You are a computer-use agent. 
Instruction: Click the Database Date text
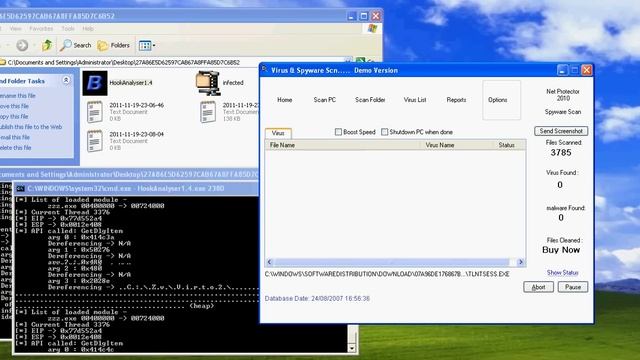pyautogui.click(x=317, y=298)
